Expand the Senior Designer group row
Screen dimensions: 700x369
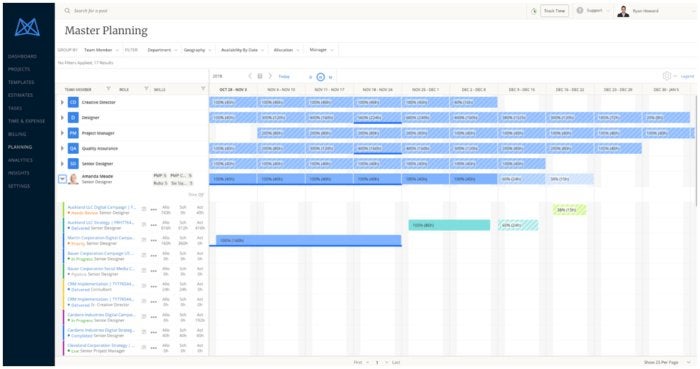(x=62, y=164)
